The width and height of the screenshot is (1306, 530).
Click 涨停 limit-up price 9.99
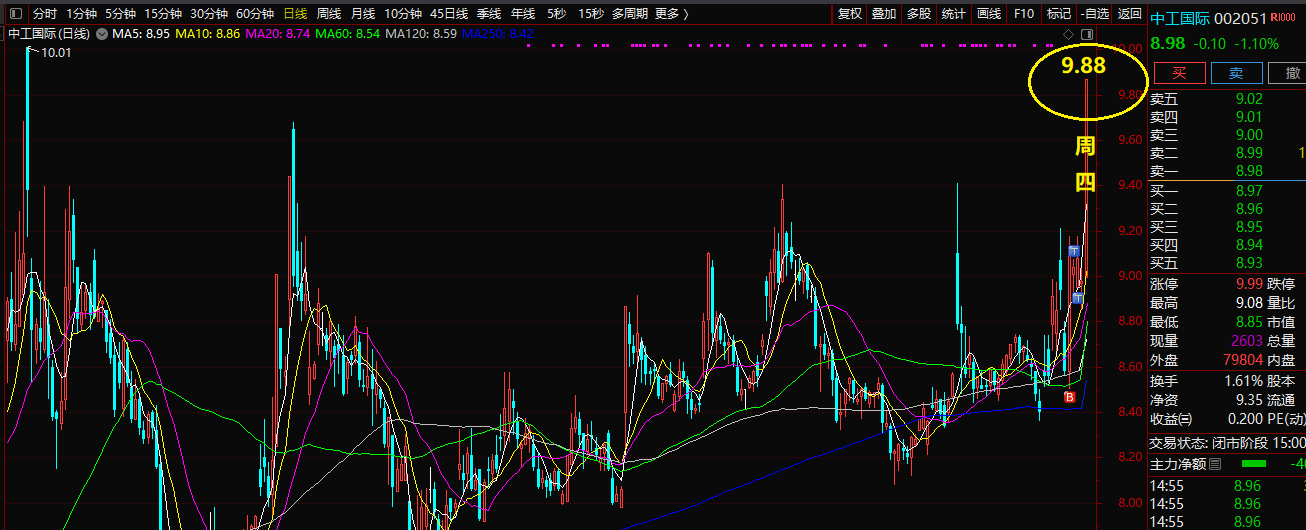click(x=1249, y=284)
